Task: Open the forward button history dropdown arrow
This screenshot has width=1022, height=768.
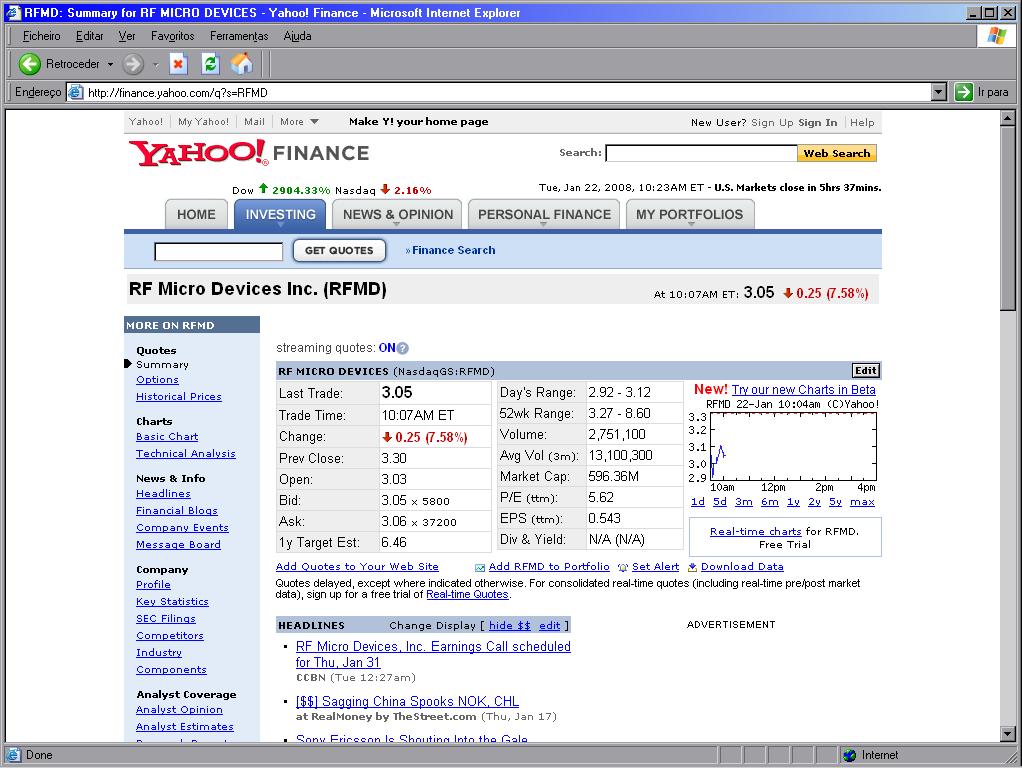Action: [155, 64]
